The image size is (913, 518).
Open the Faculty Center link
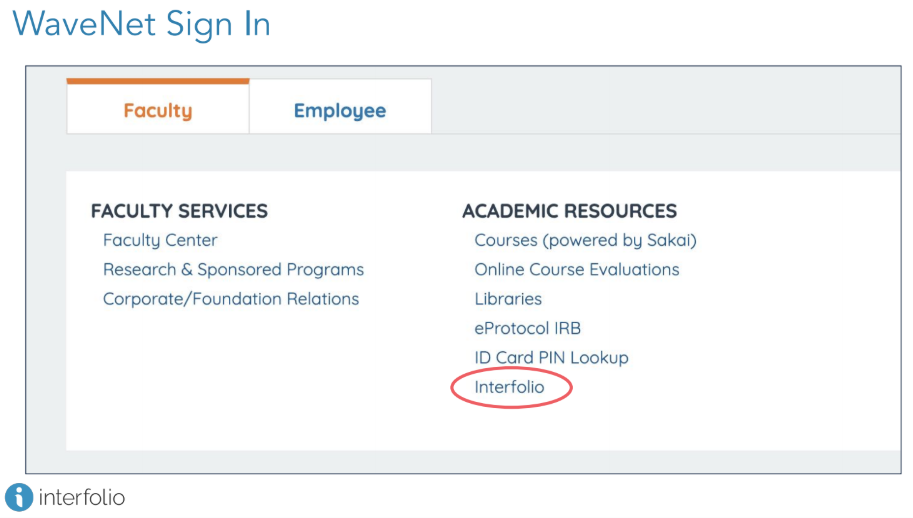coord(160,240)
